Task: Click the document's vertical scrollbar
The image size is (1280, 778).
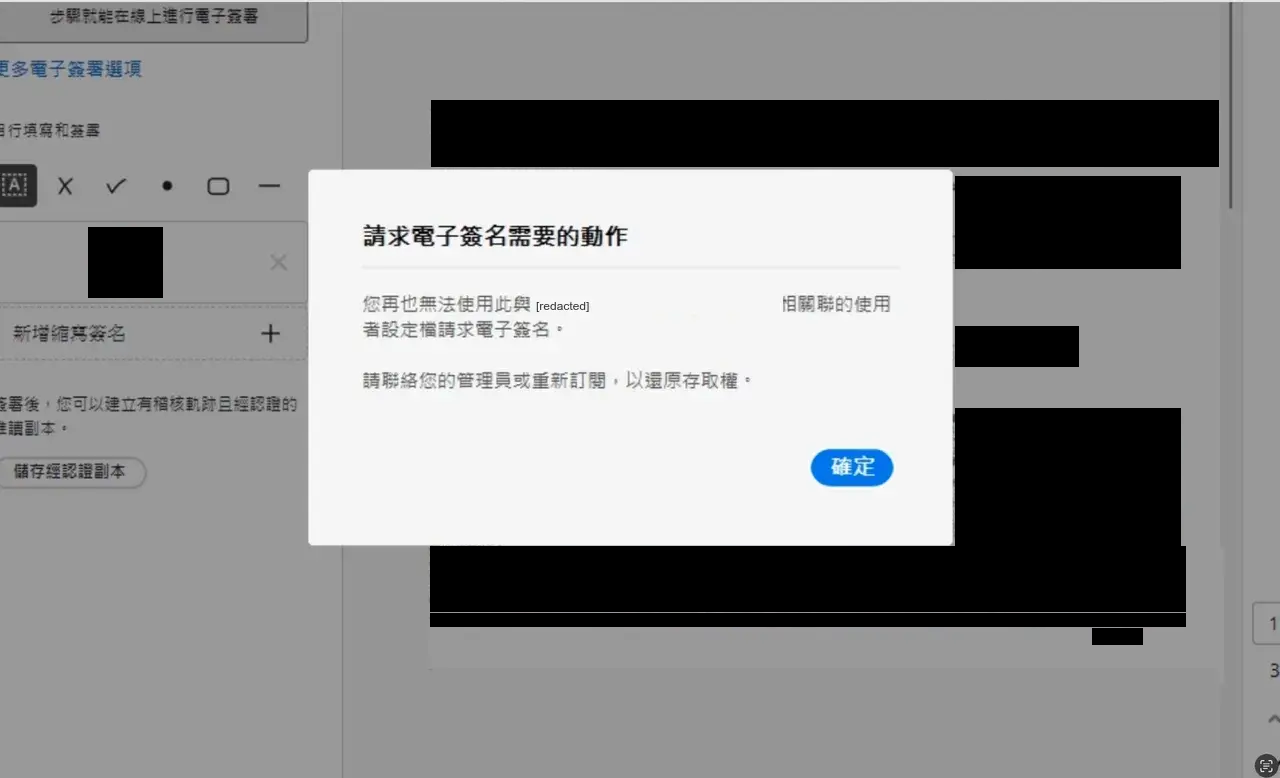Action: point(1233,105)
